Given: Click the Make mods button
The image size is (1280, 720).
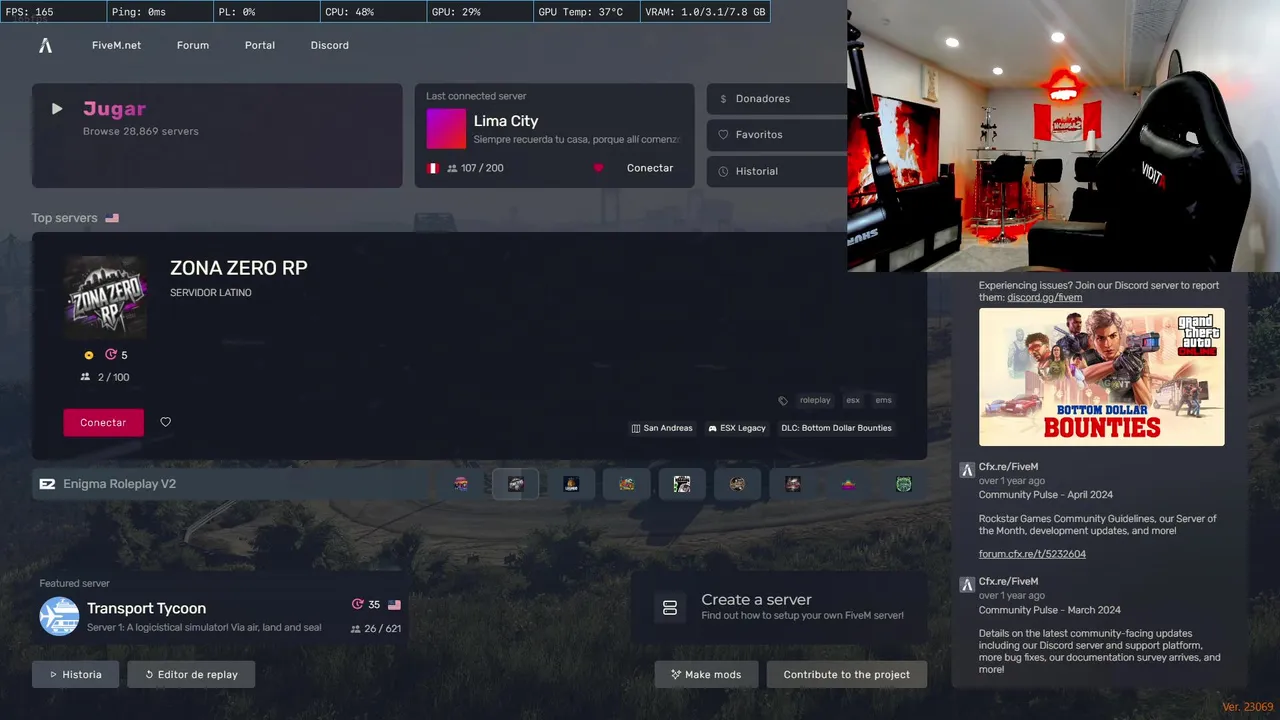Looking at the screenshot, I should point(706,674).
